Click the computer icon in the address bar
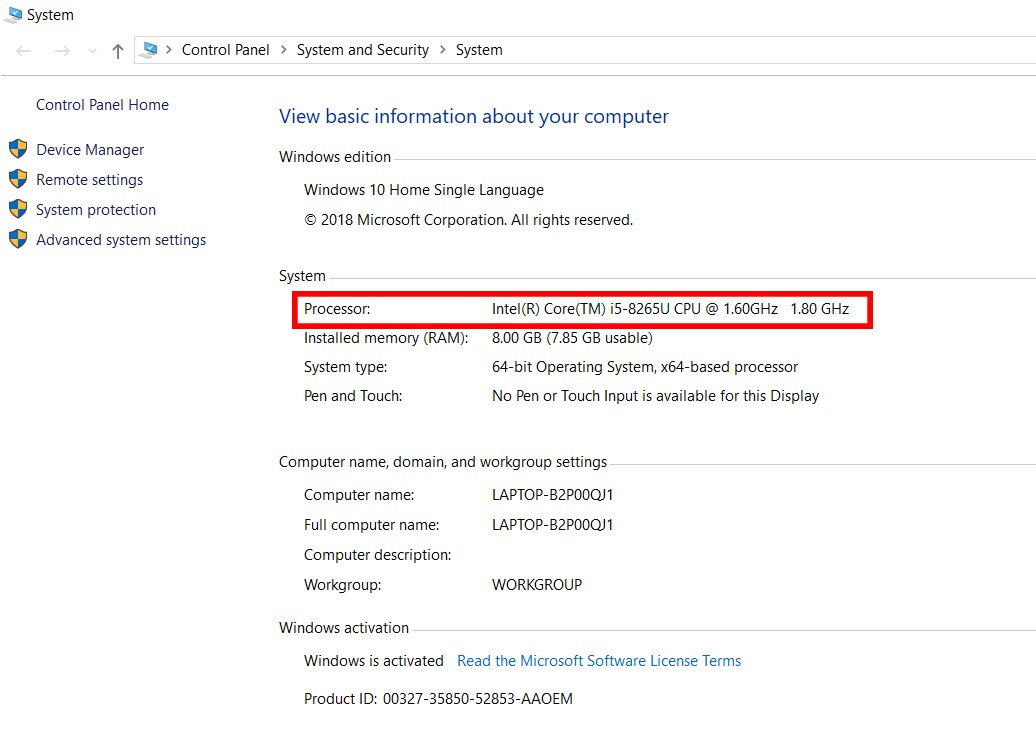 point(149,49)
